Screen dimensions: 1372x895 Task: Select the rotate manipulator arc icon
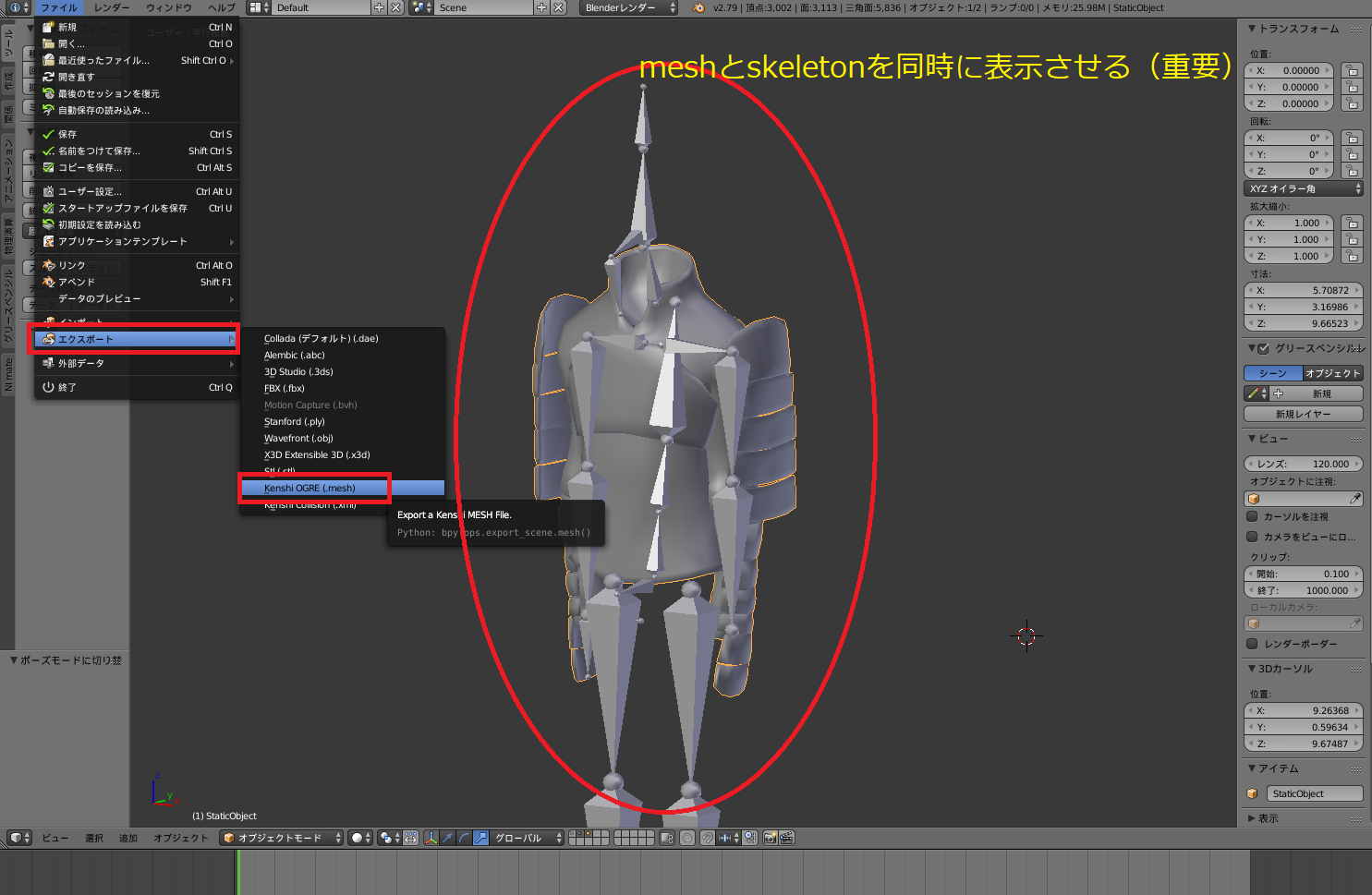click(465, 838)
